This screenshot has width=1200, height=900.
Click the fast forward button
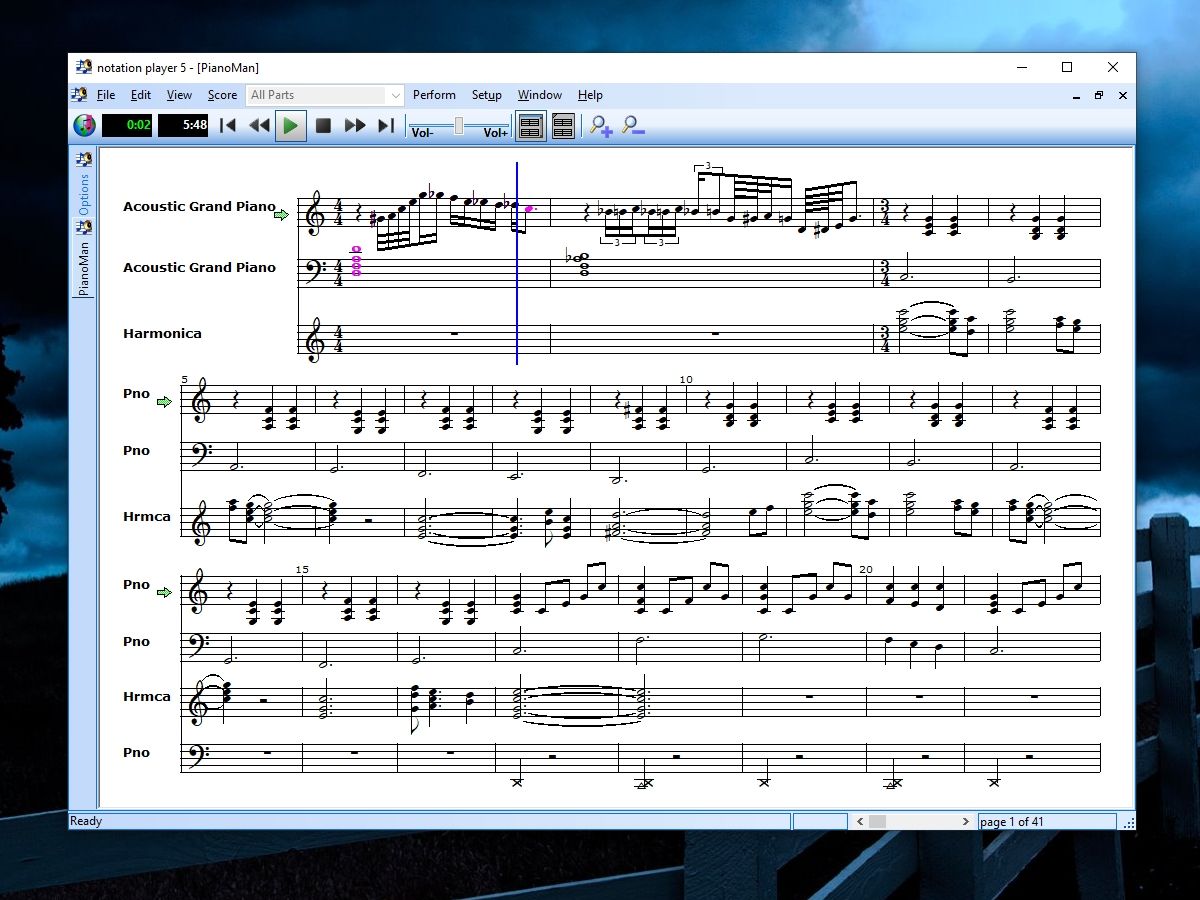(x=355, y=126)
